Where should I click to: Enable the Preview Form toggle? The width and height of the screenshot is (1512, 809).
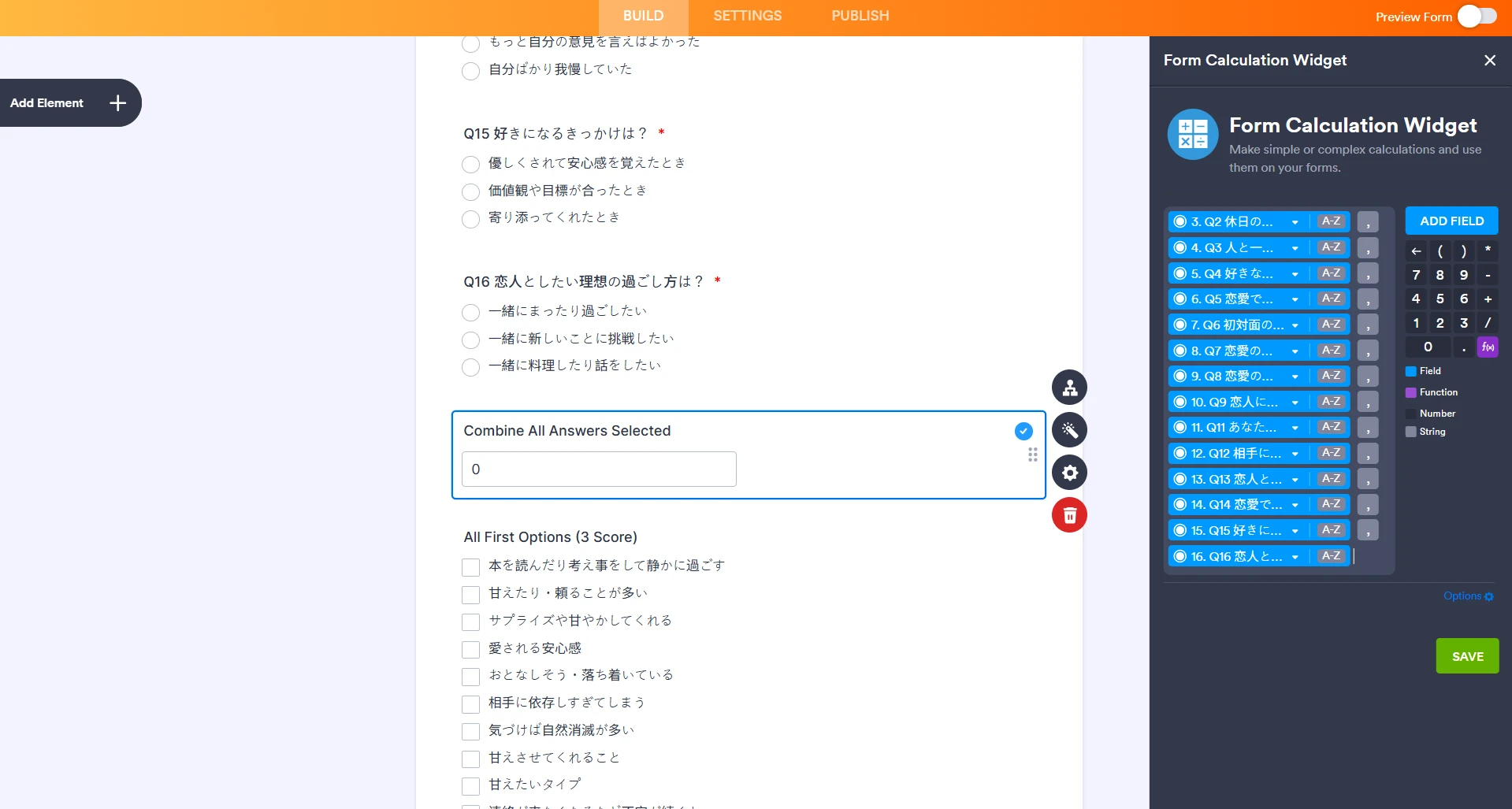(1477, 16)
